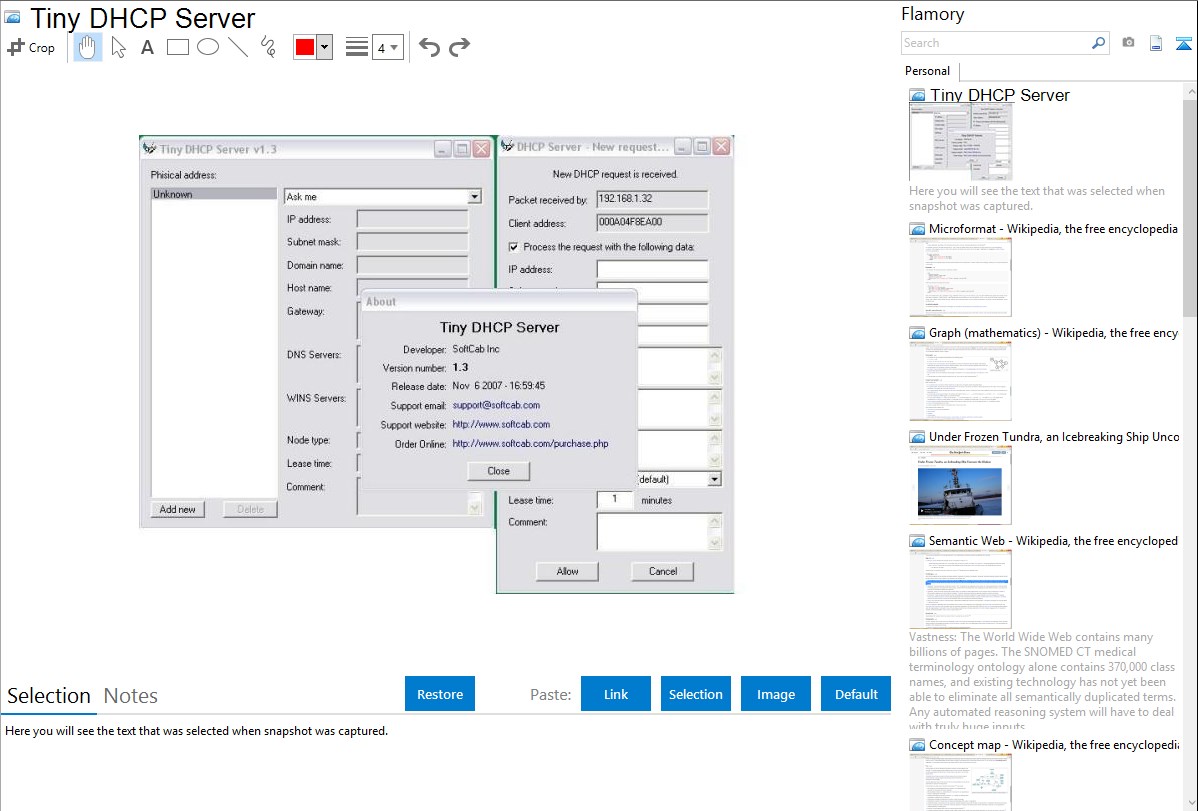Undo the last edit
The width and height of the screenshot is (1198, 811).
click(429, 47)
